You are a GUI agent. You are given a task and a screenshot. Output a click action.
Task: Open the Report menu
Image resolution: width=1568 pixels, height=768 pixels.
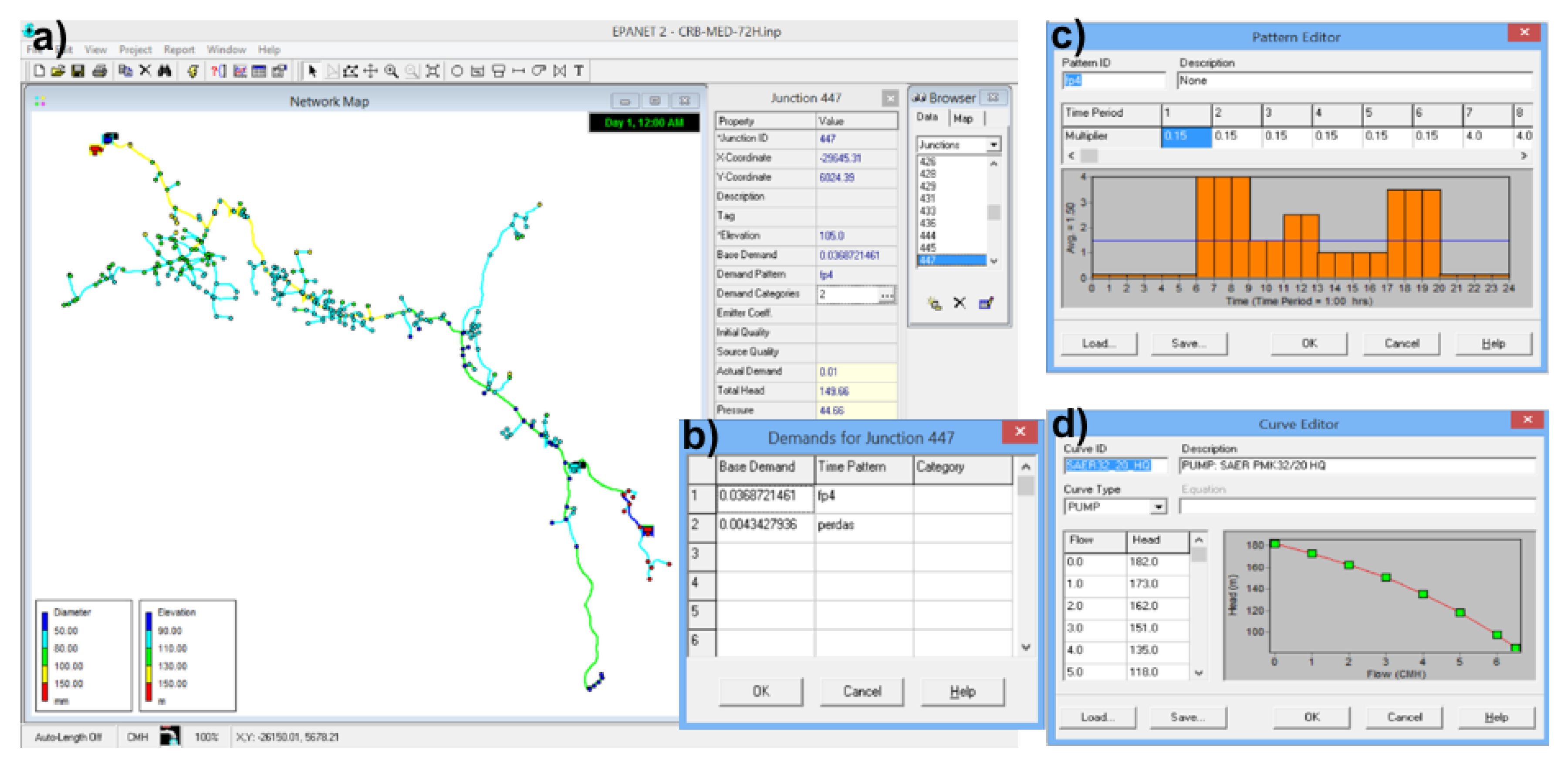179,50
